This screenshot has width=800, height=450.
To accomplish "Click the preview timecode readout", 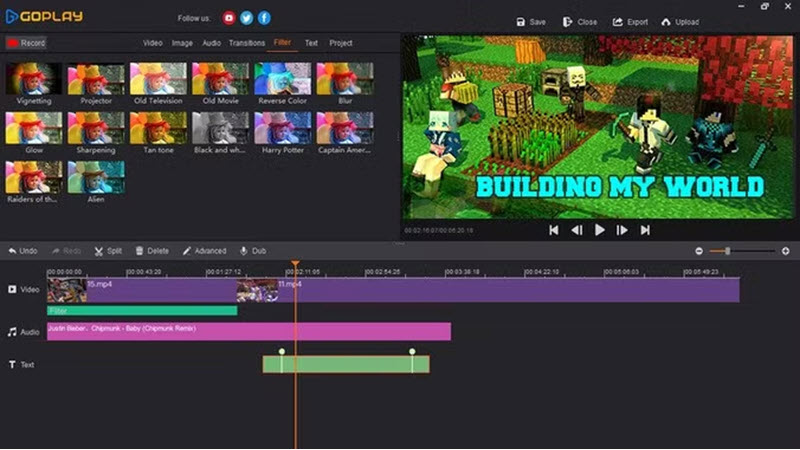I will click(x=439, y=231).
